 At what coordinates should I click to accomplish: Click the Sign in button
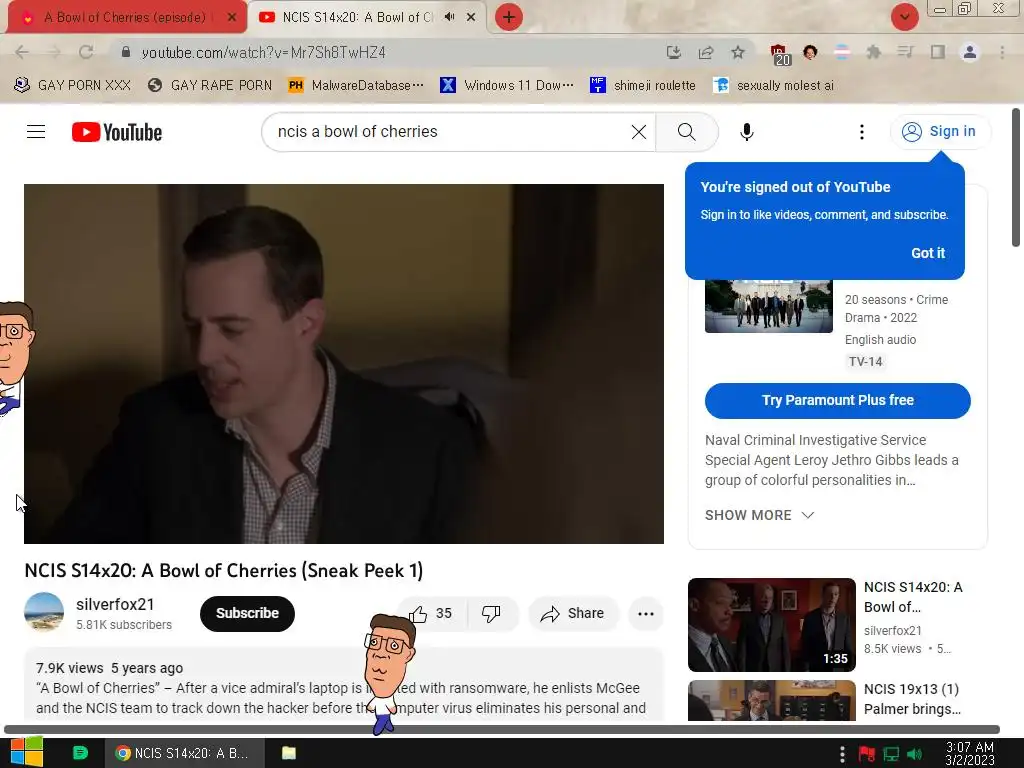pos(940,132)
